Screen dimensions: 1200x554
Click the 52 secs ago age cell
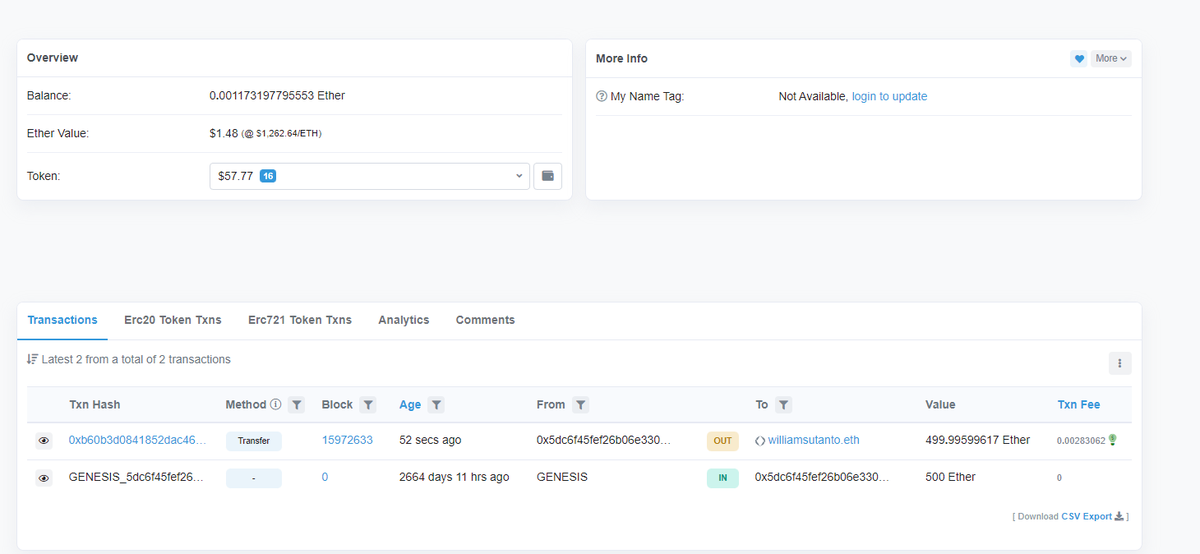[430, 440]
